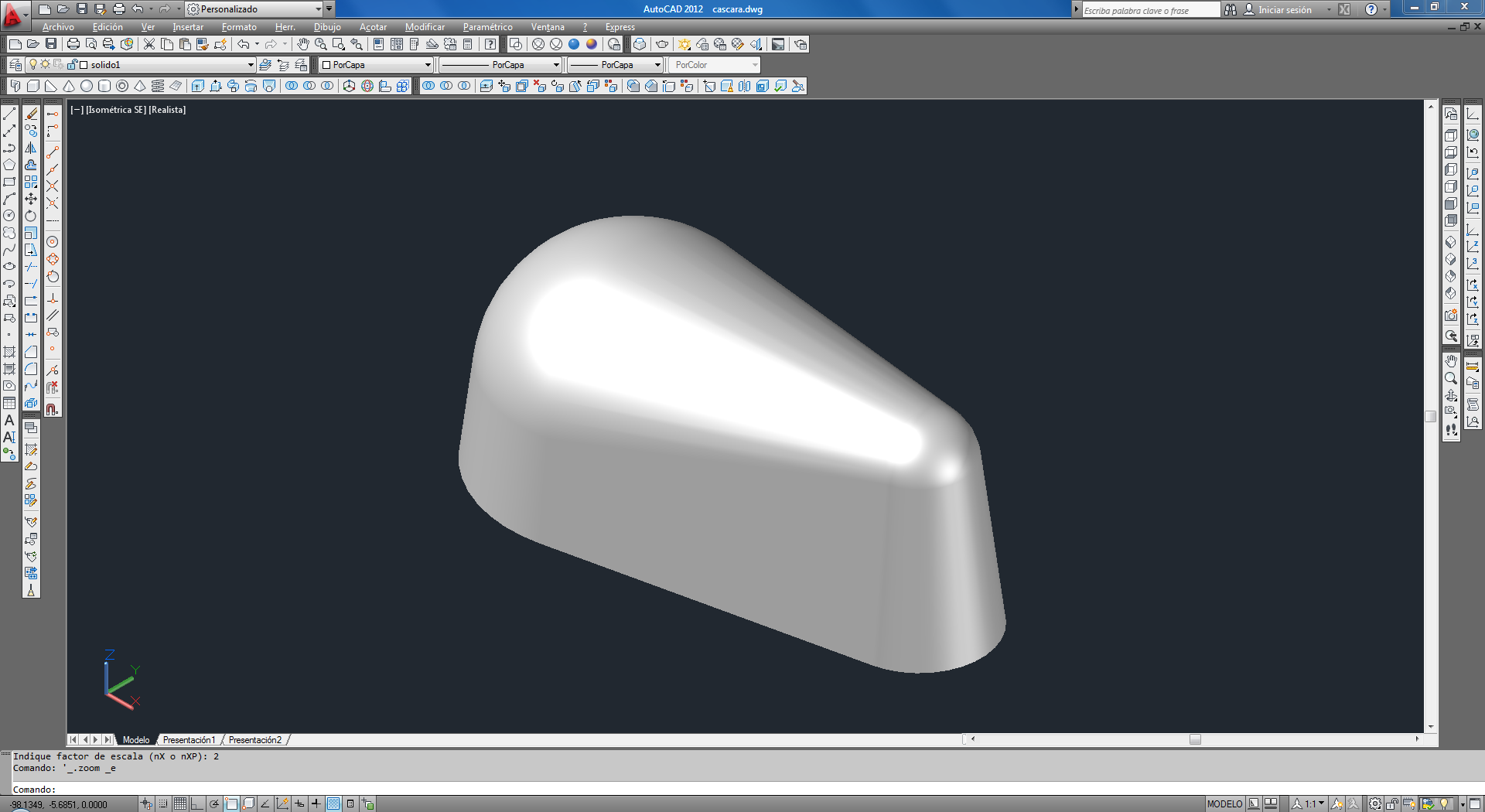Open the Modificar menu
The width and height of the screenshot is (1485, 812).
425,27
